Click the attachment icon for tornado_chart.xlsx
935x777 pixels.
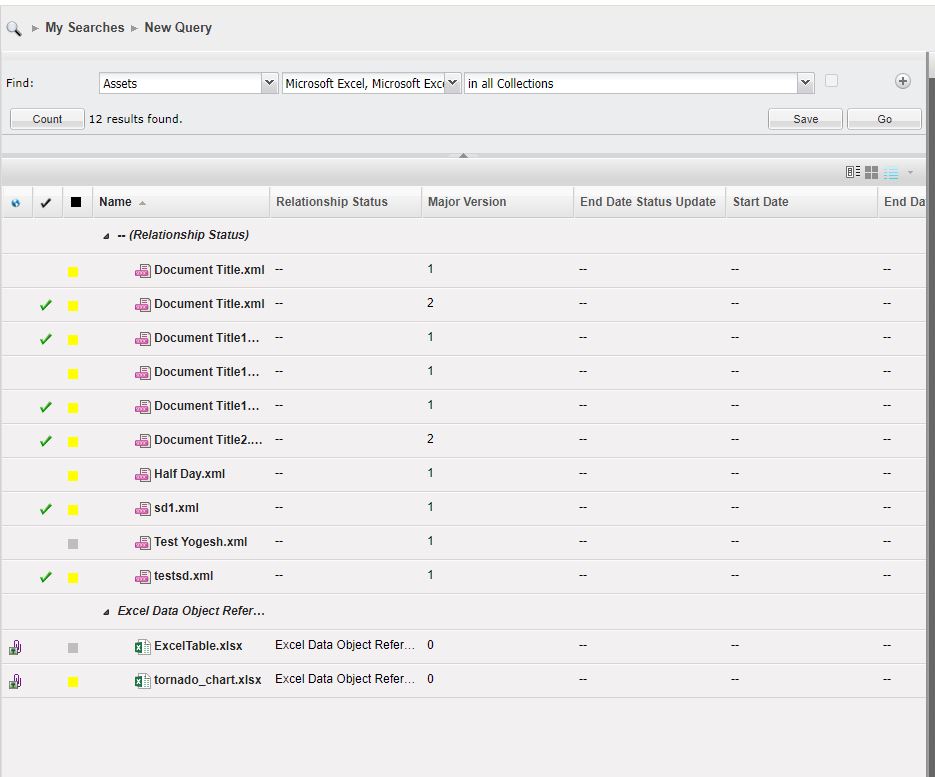[16, 681]
